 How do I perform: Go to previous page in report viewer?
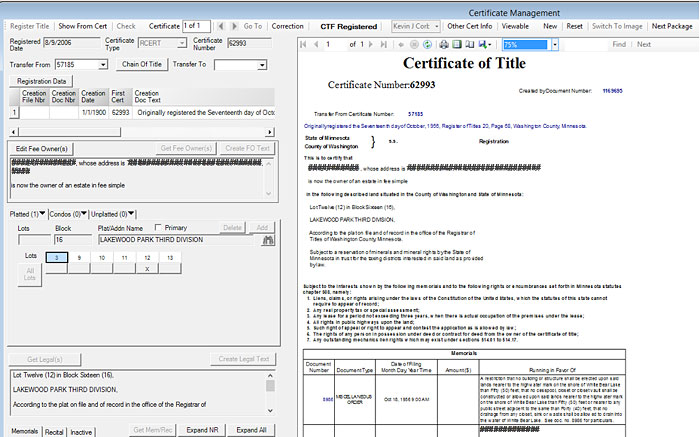pos(316,44)
